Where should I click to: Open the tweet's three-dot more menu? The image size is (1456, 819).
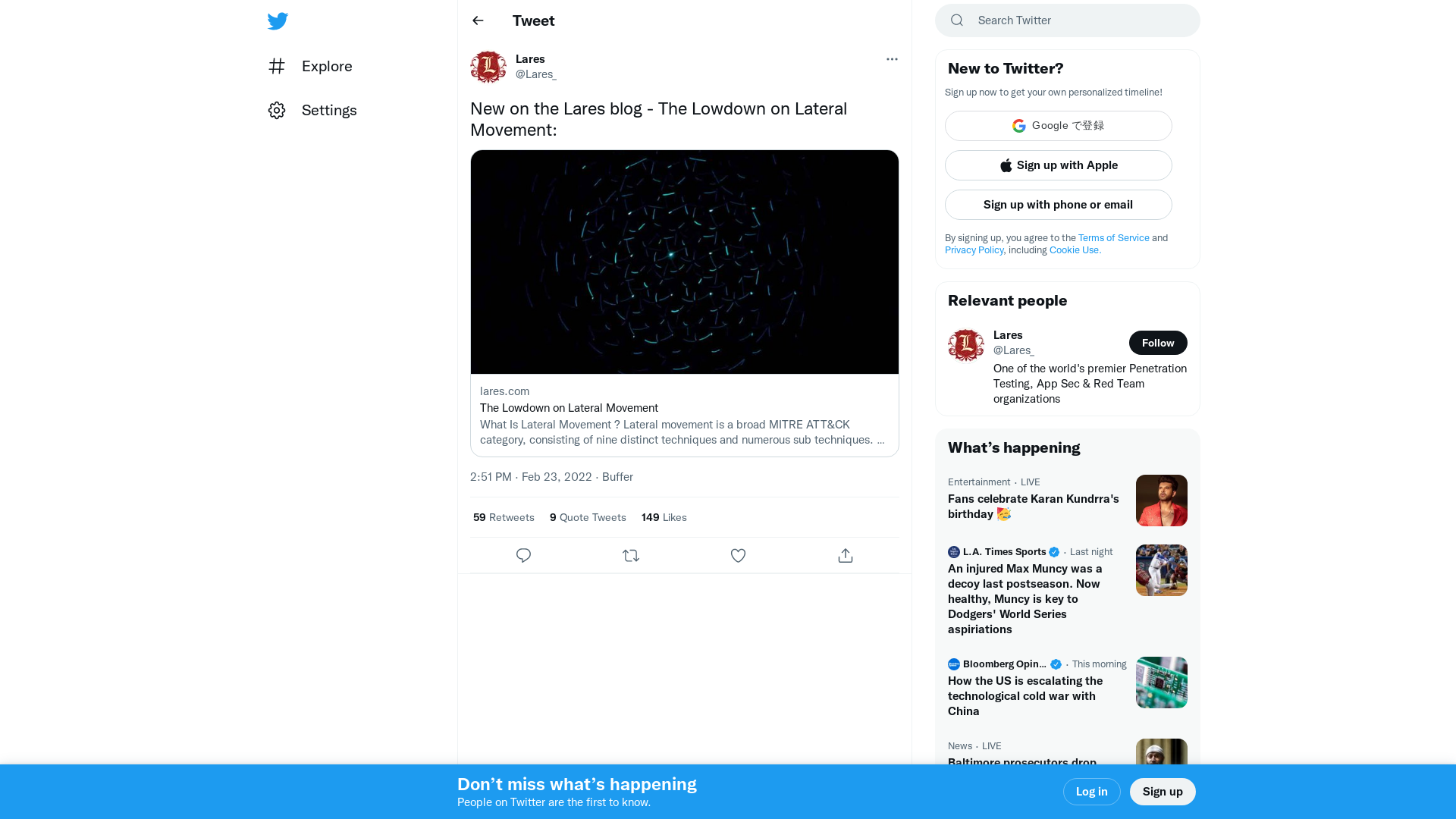(x=892, y=59)
